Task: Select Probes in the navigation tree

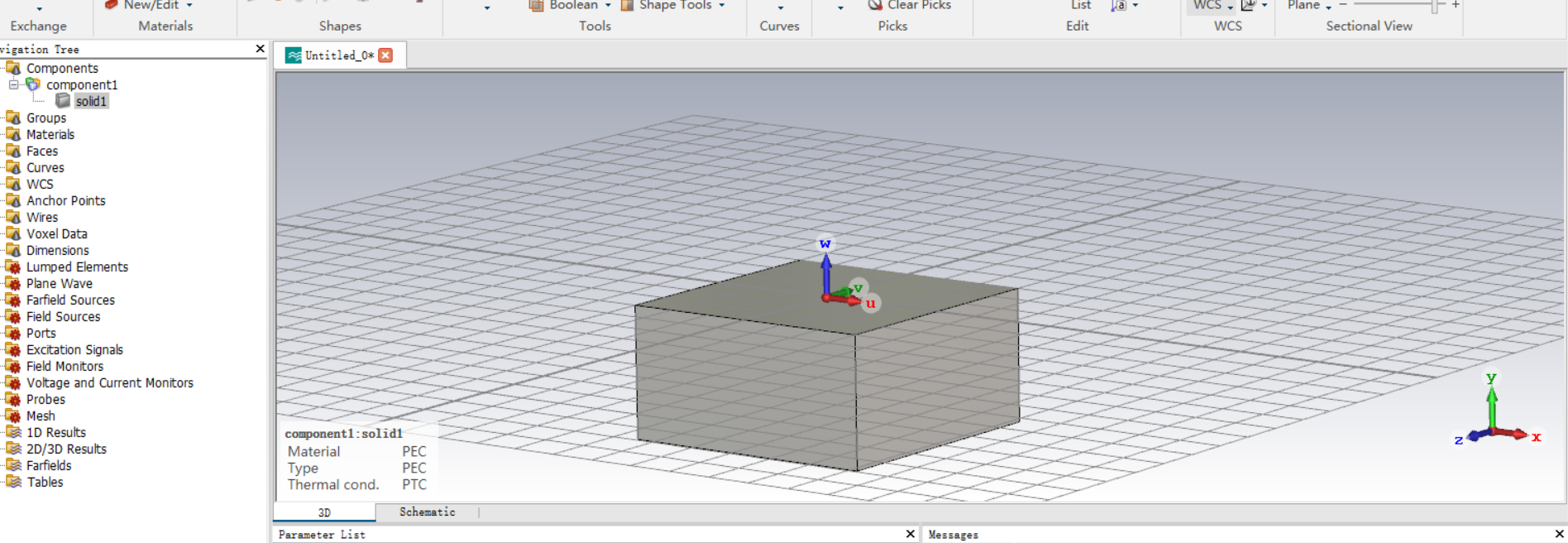Action: pyautogui.click(x=45, y=399)
